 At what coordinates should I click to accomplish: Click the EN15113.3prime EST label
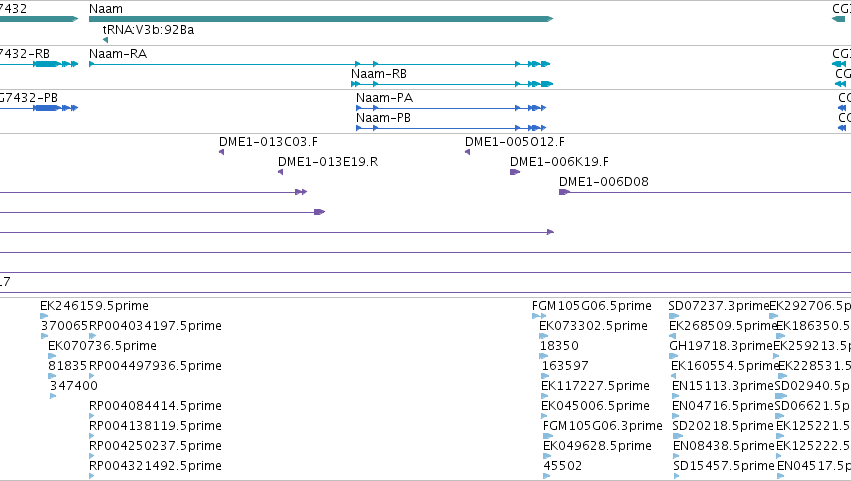[722, 386]
